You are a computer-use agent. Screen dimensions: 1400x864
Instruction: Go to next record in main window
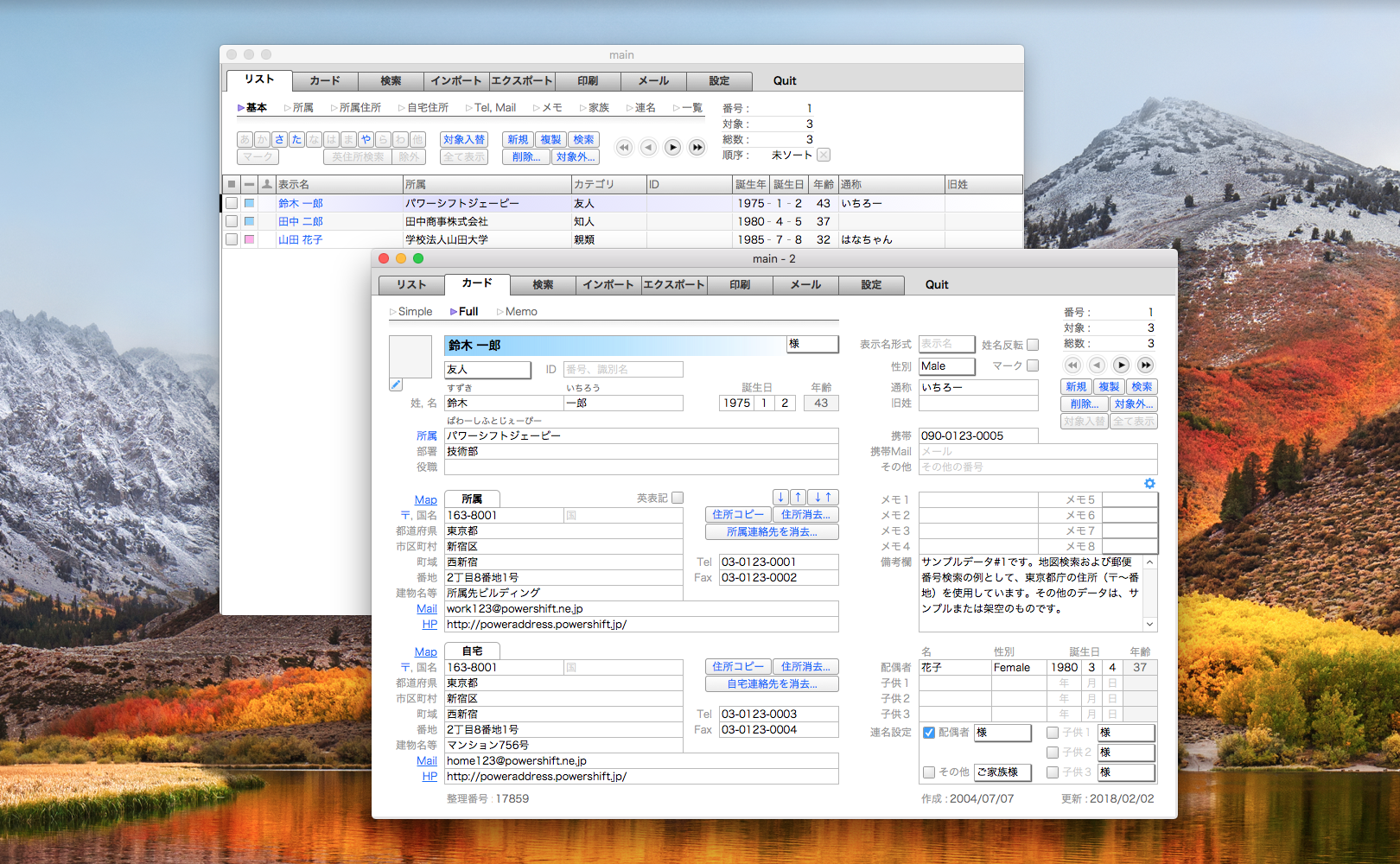[x=672, y=148]
